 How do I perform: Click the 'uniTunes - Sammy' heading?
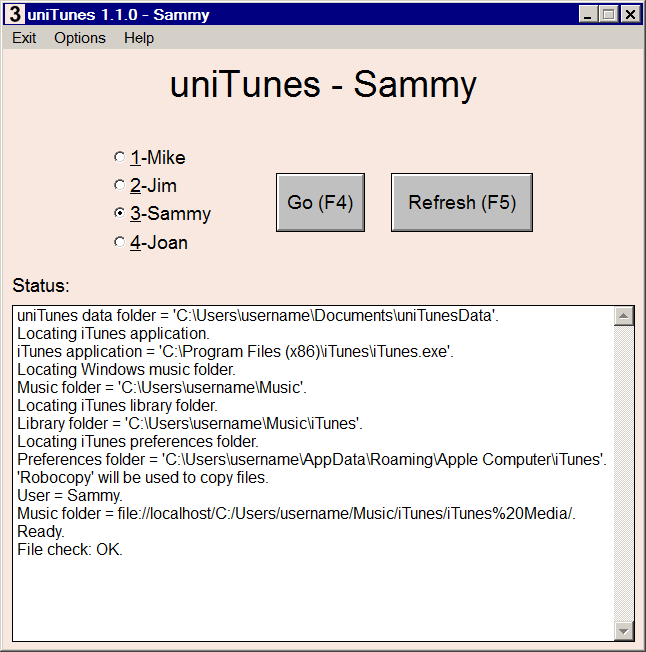[x=323, y=84]
